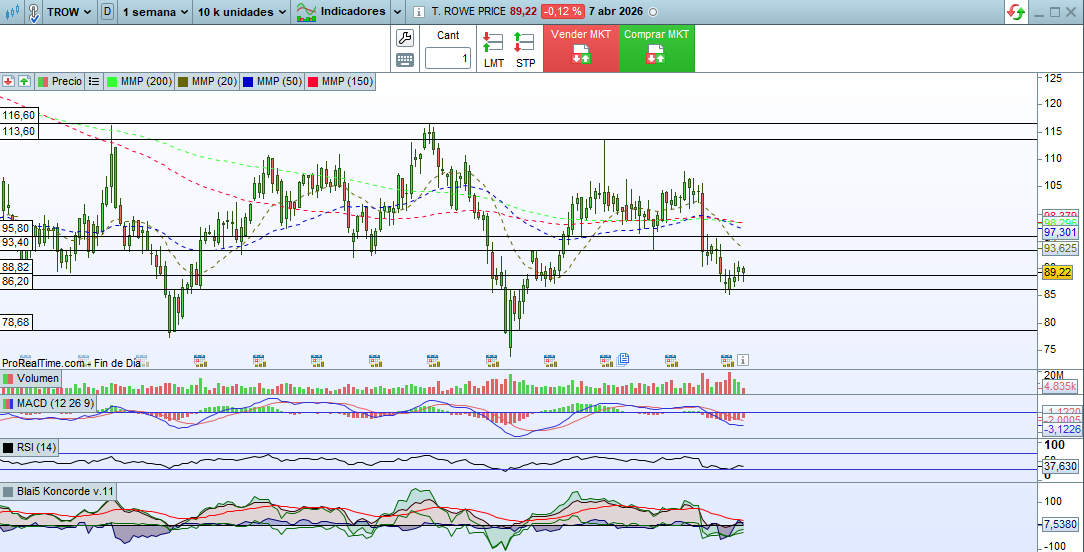Open the Volumen indicator label
This screenshot has height=552, width=1084.
30,378
